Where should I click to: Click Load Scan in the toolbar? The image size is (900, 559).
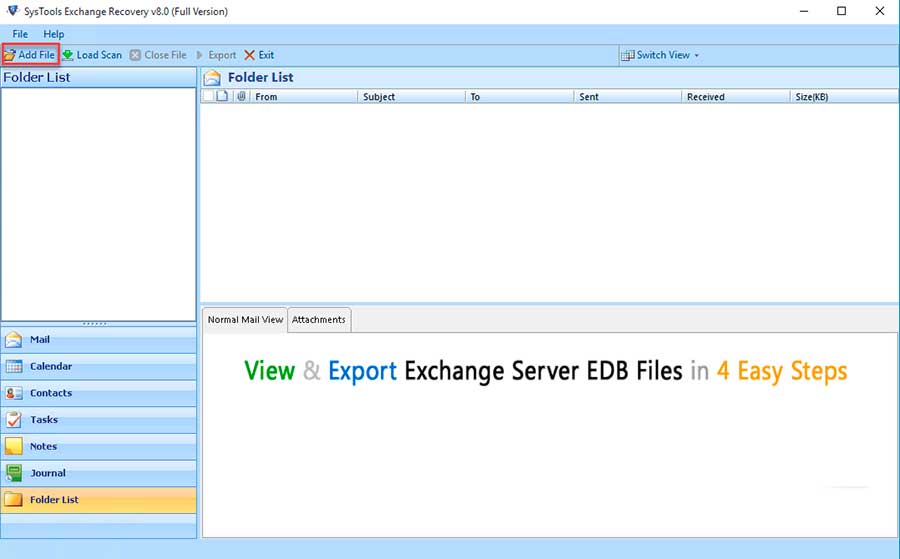point(92,55)
